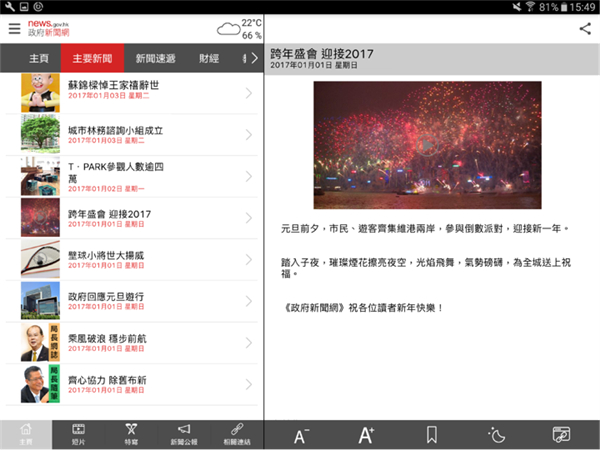Share the article via share icon

tap(585, 29)
